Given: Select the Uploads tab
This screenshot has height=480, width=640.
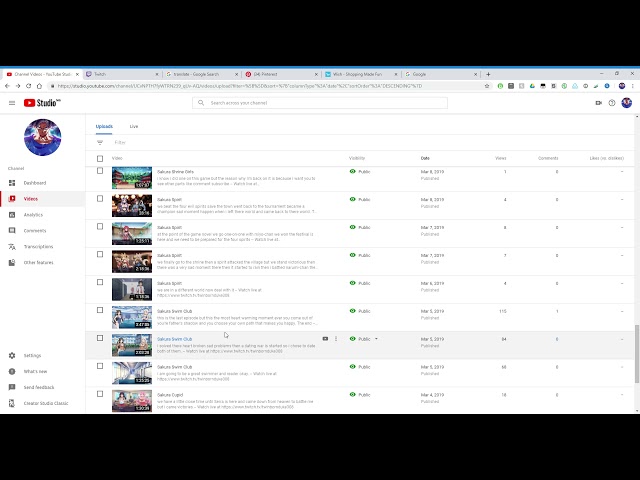Looking at the screenshot, I should click(x=104, y=127).
